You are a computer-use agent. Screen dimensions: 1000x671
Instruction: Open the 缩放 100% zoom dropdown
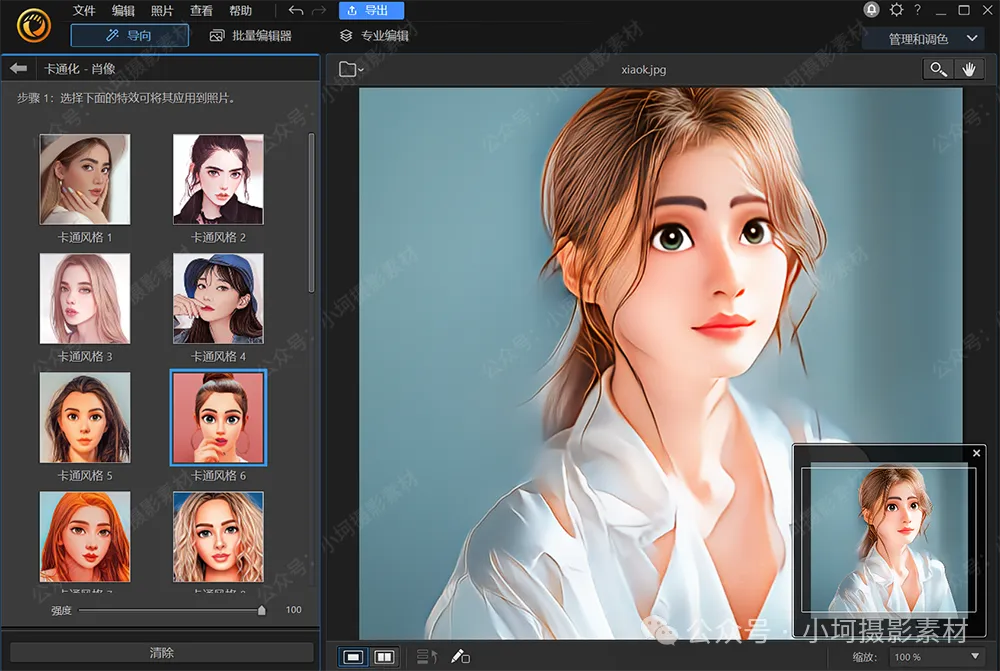[936, 657]
